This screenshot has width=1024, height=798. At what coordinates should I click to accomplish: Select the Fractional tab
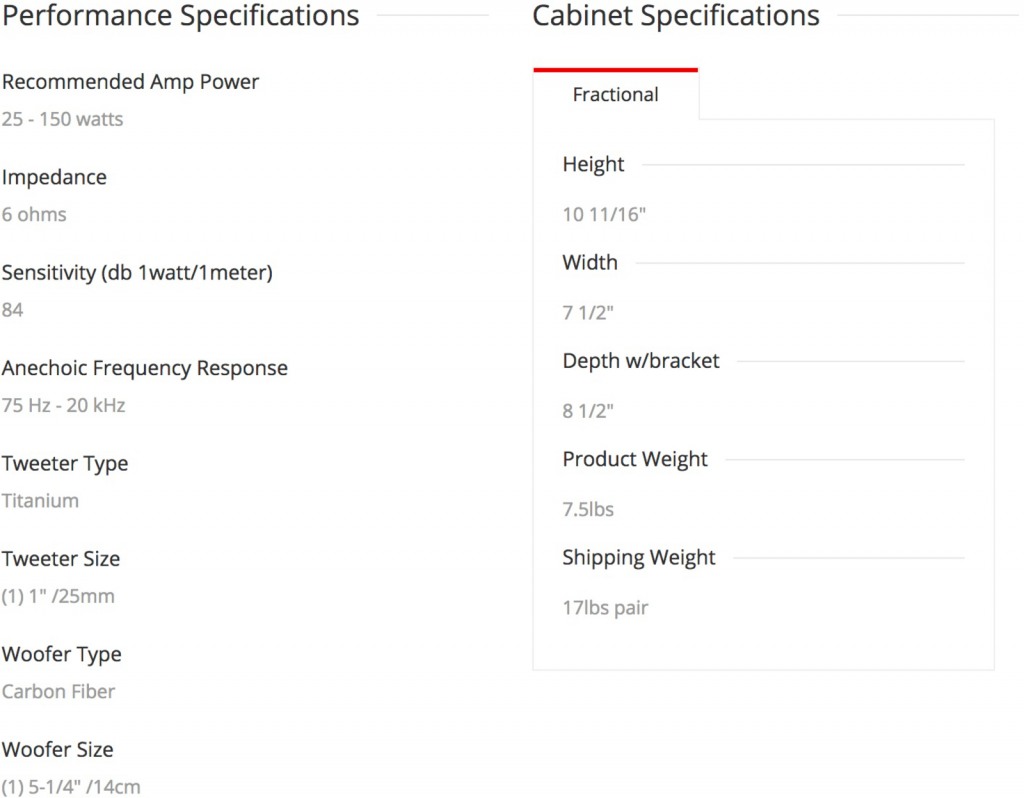[x=615, y=95]
